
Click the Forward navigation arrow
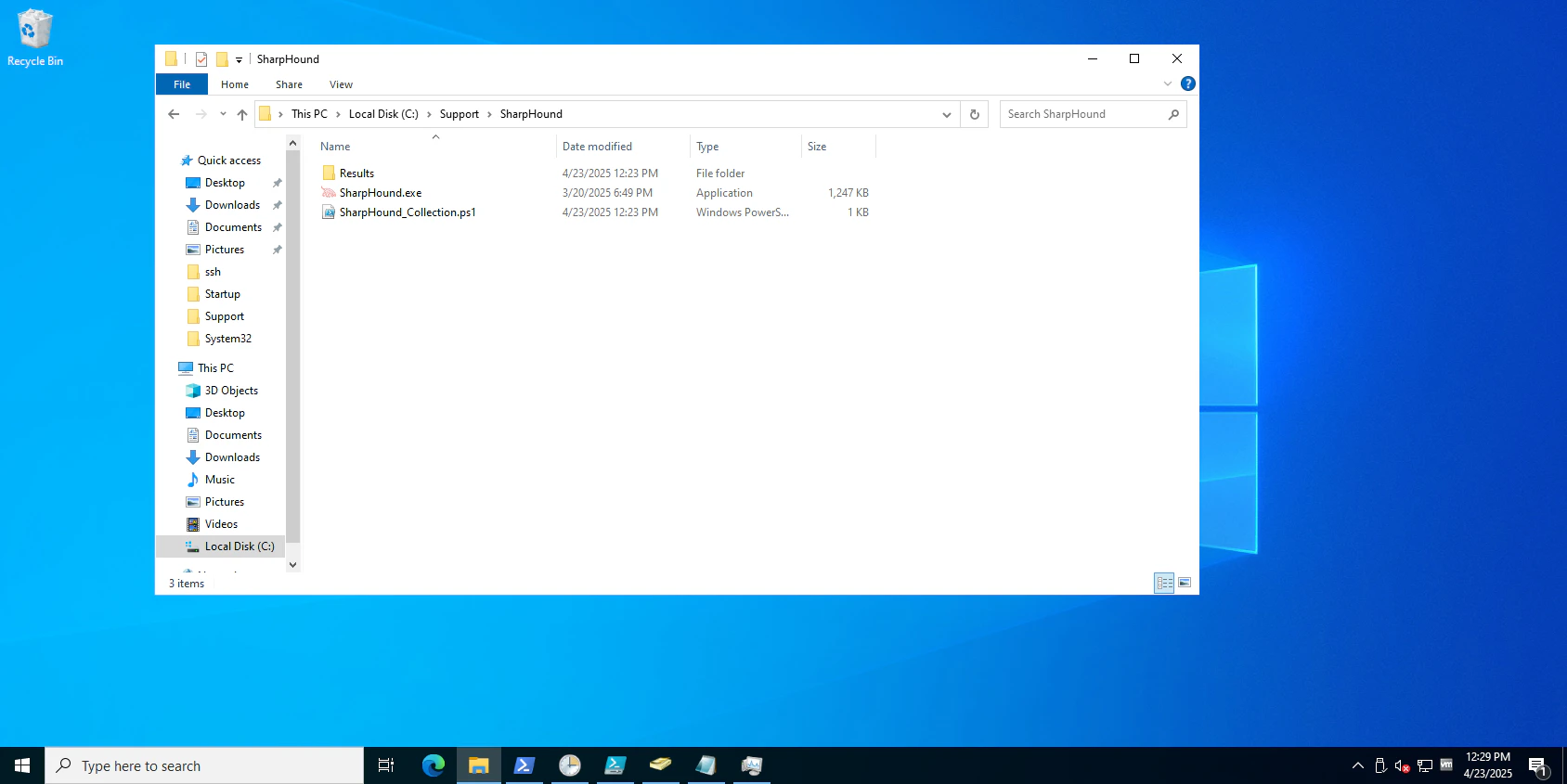[201, 114]
